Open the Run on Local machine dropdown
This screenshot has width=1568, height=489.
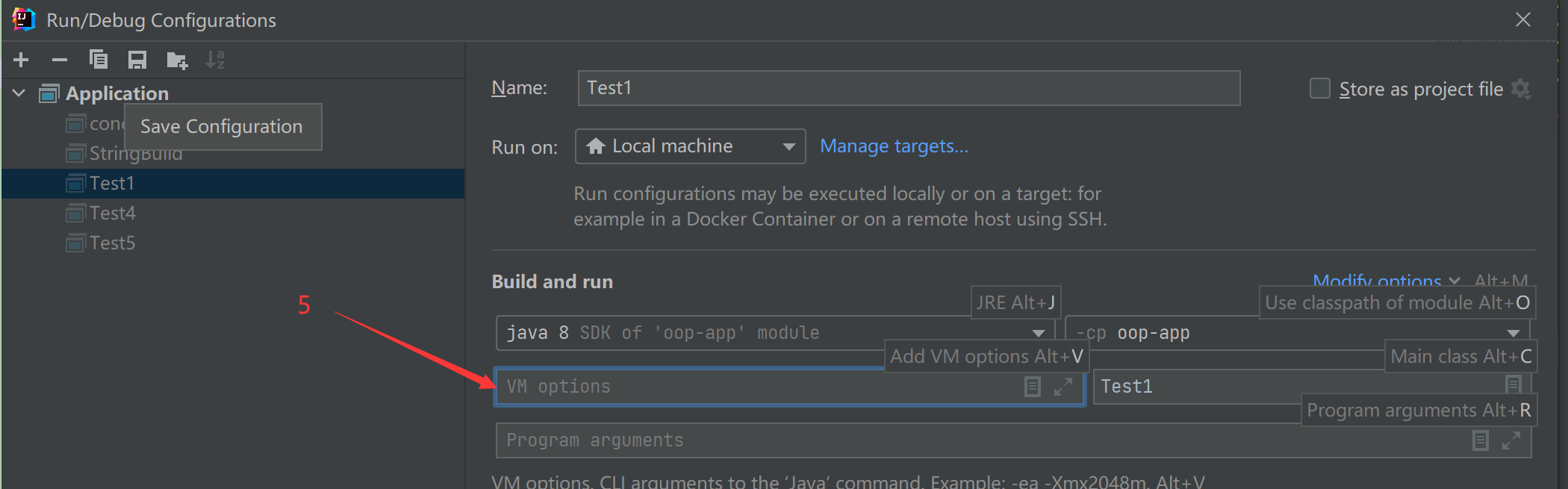(690, 146)
